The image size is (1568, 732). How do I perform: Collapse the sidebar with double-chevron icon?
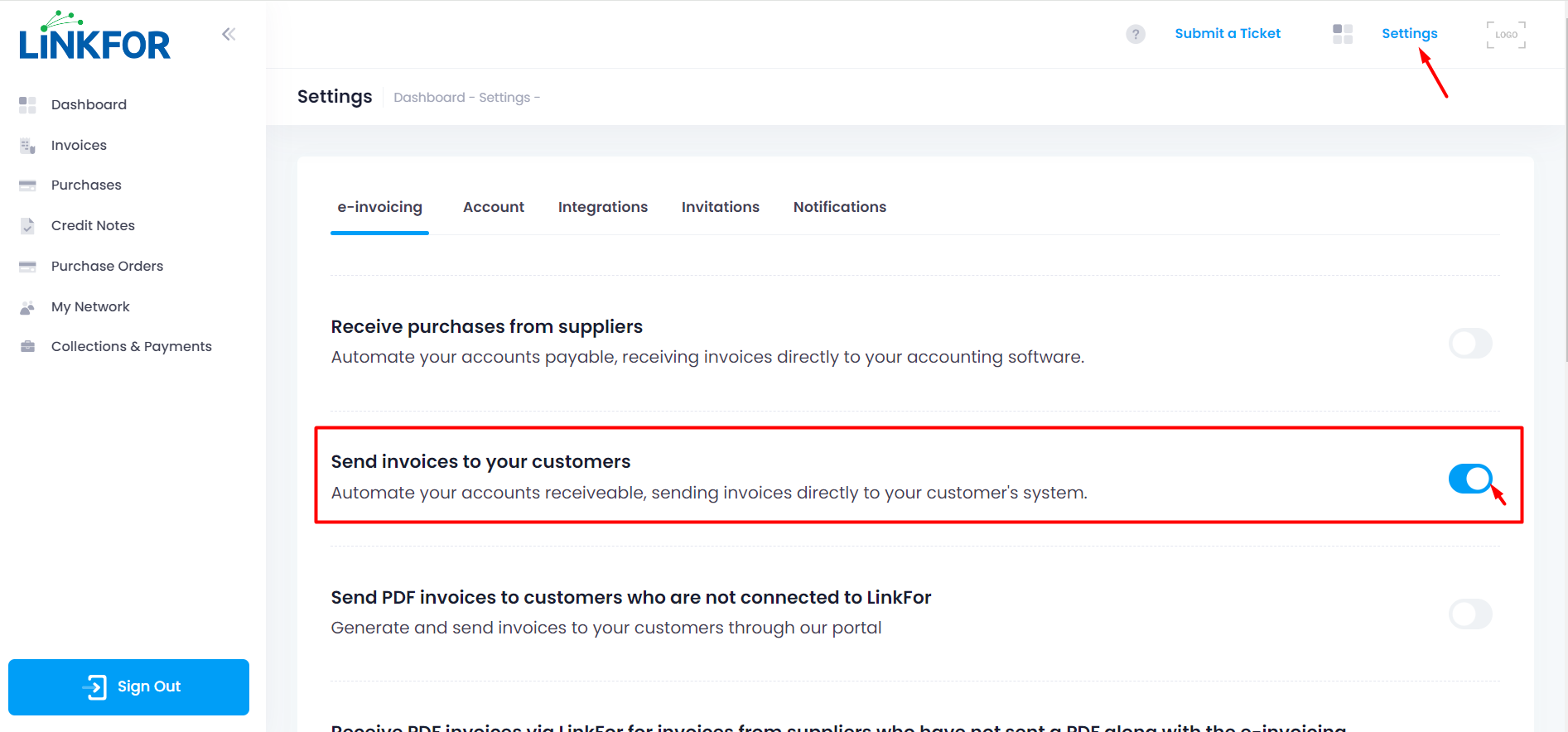click(x=229, y=34)
